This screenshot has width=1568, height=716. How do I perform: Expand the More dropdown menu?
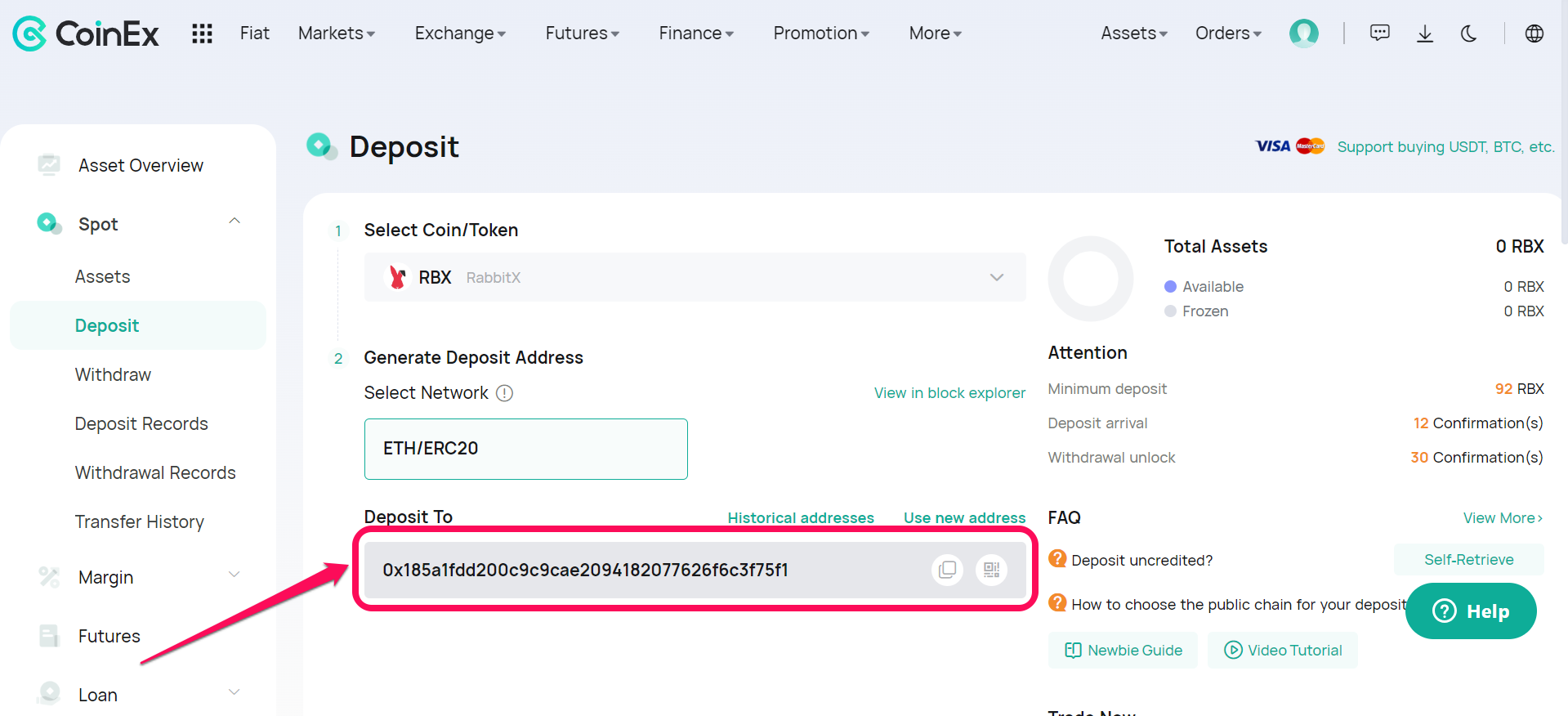pos(935,34)
